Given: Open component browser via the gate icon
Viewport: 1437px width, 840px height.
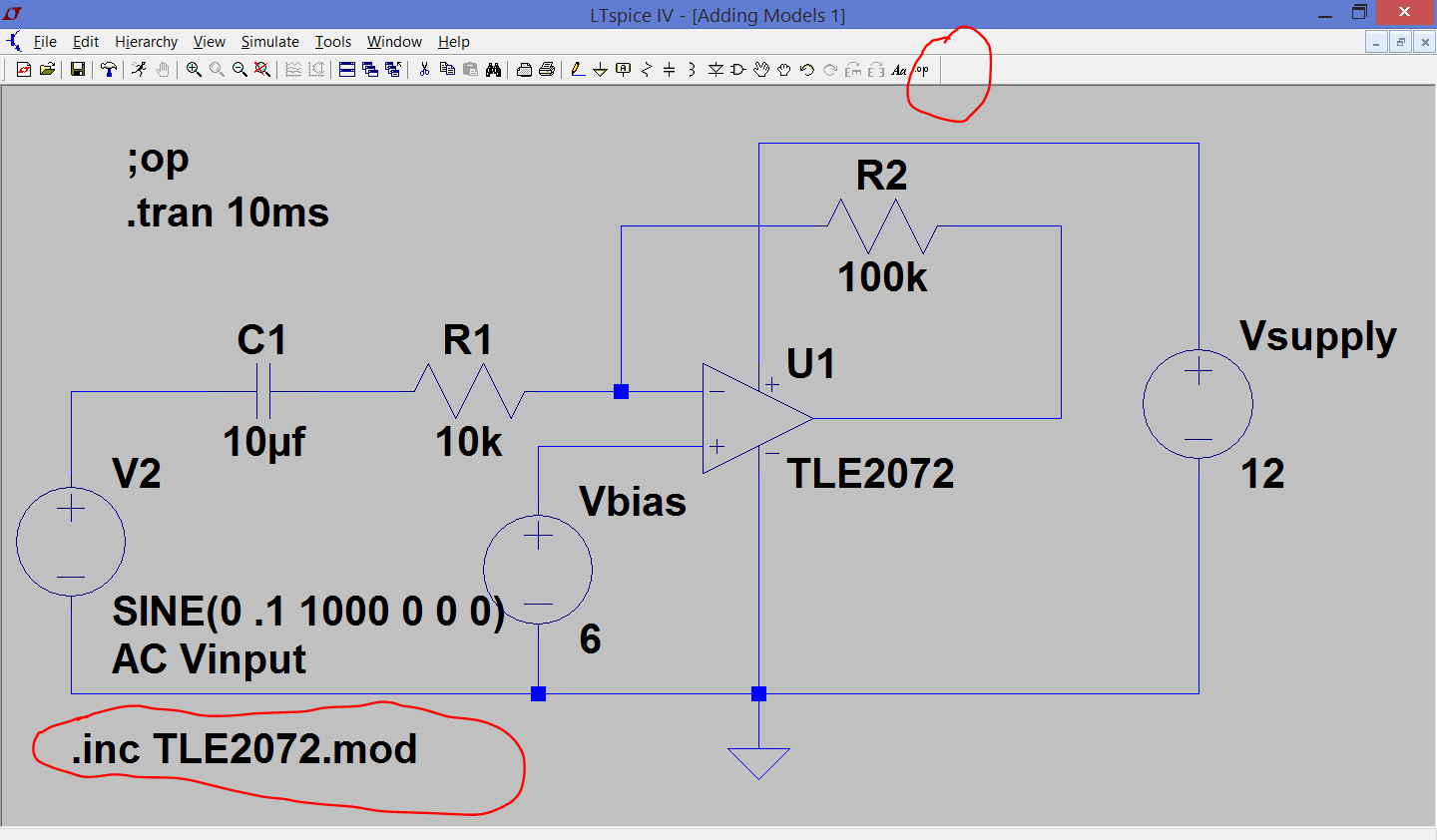Looking at the screenshot, I should point(738,70).
